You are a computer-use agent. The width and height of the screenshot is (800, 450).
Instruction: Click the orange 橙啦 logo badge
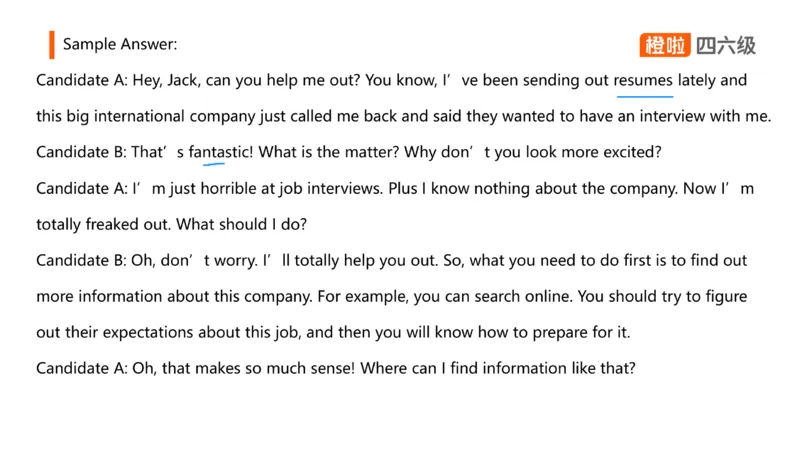click(665, 45)
